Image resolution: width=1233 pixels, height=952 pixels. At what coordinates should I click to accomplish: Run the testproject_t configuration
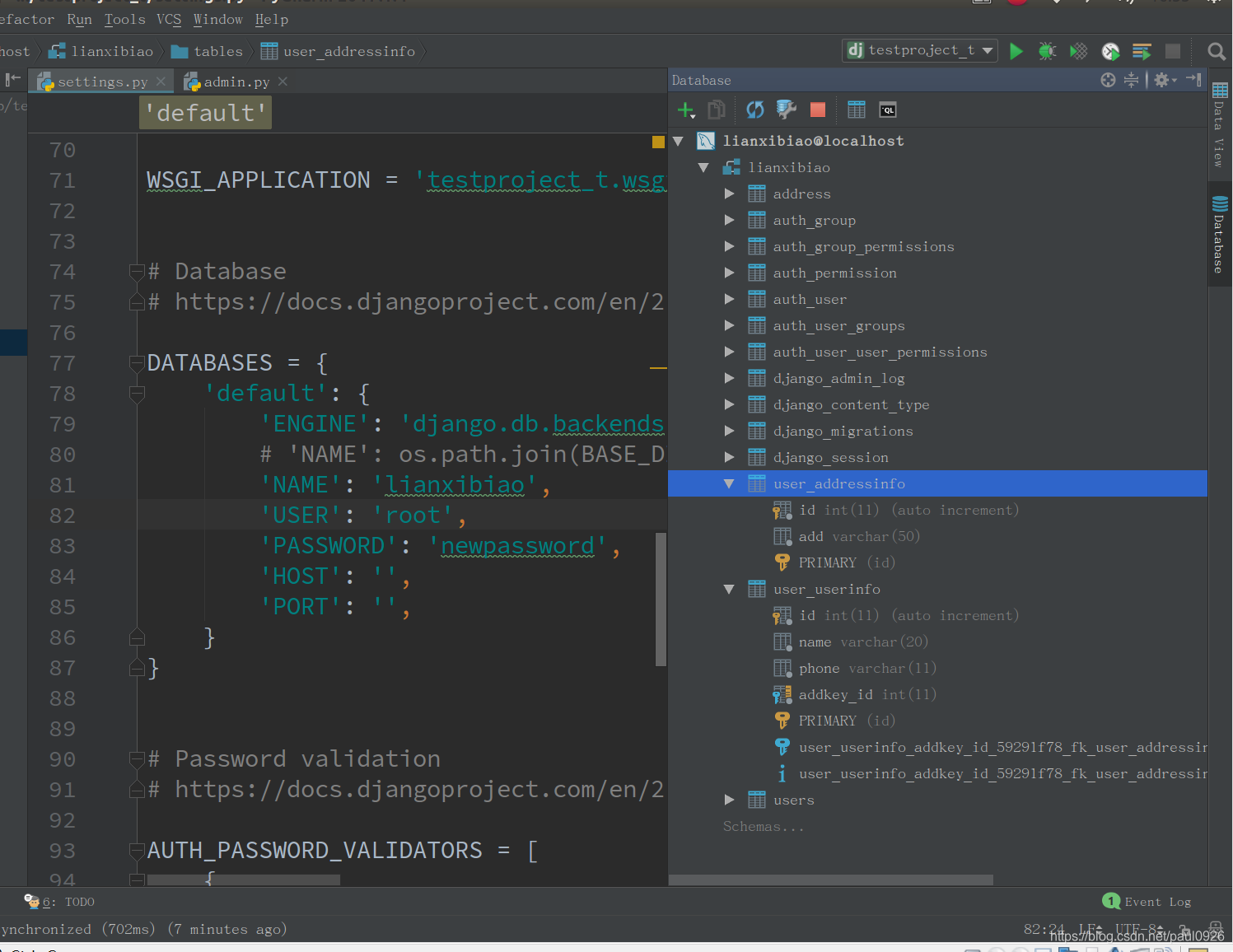tap(1016, 51)
